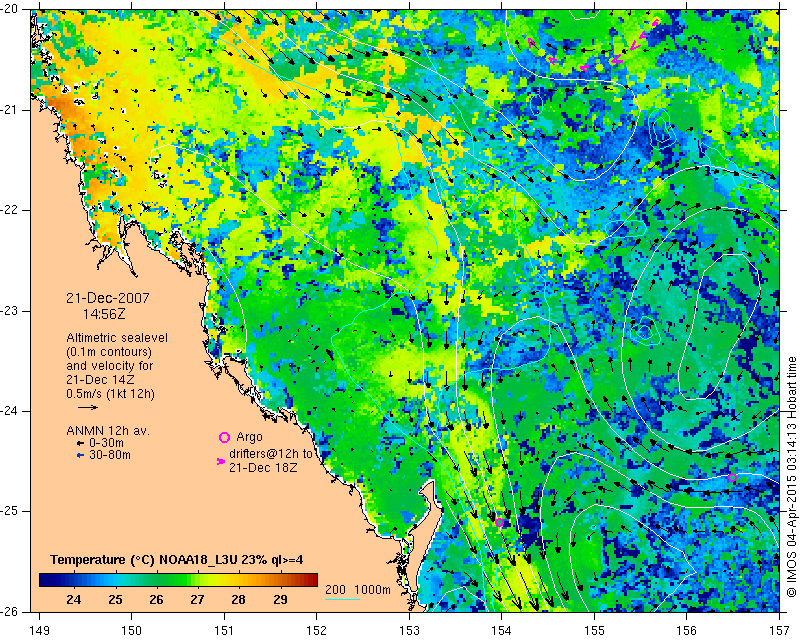Click the 'ANMN 12h av.' label
800x640 pixels.
[108, 431]
